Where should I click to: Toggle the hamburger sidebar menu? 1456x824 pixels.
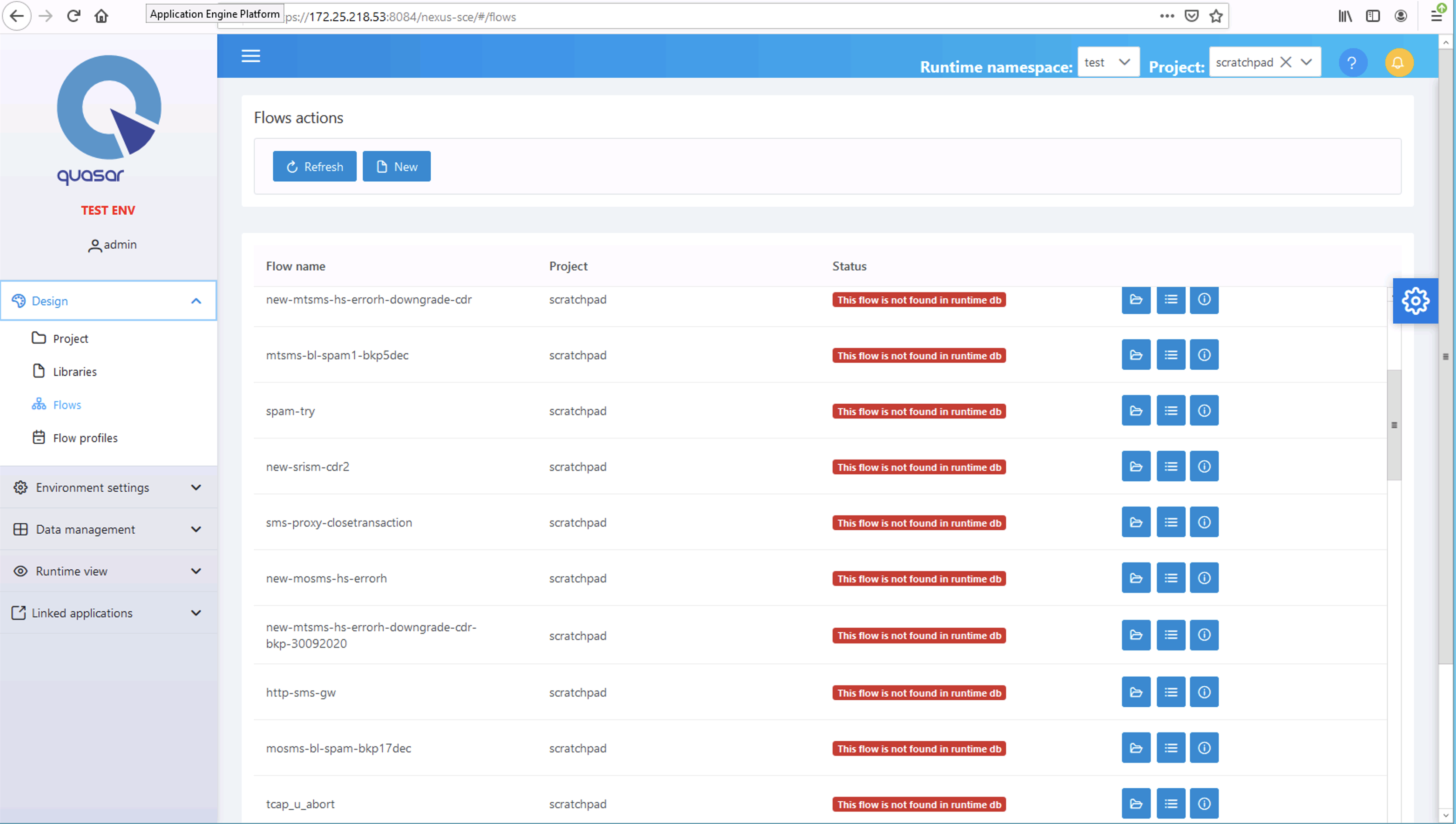251,55
